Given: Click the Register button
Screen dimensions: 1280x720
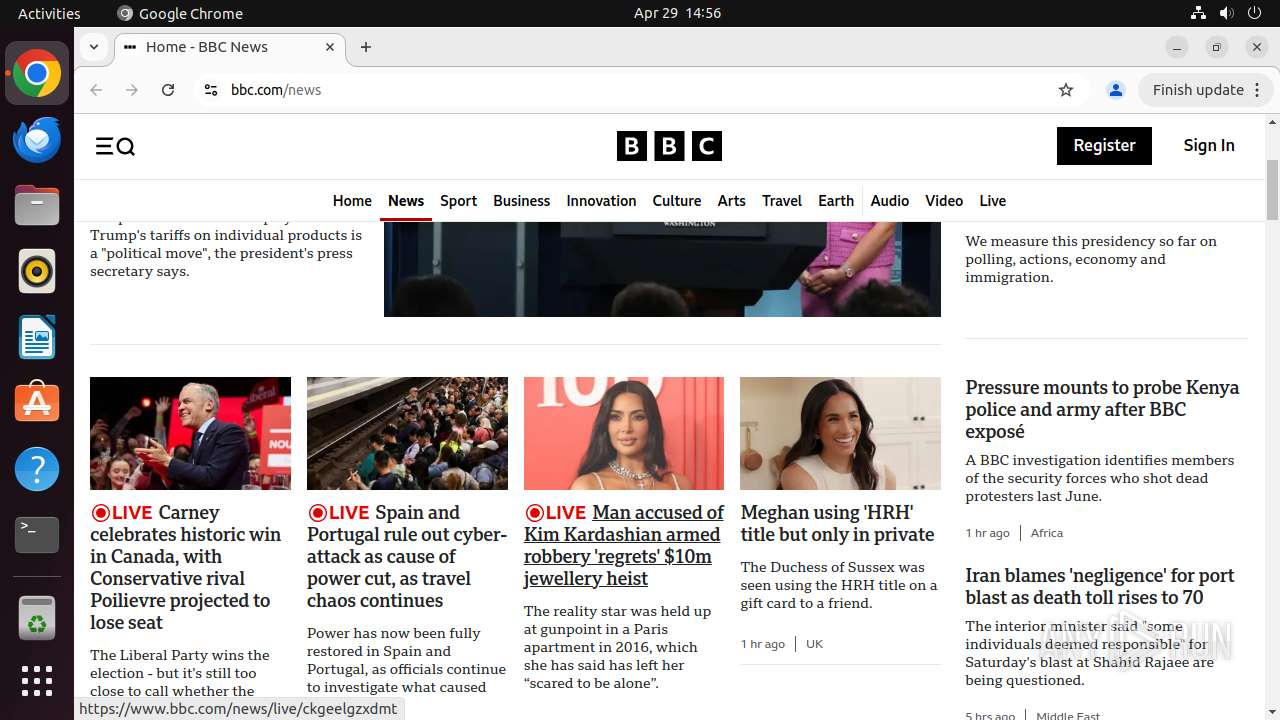Looking at the screenshot, I should [1104, 146].
